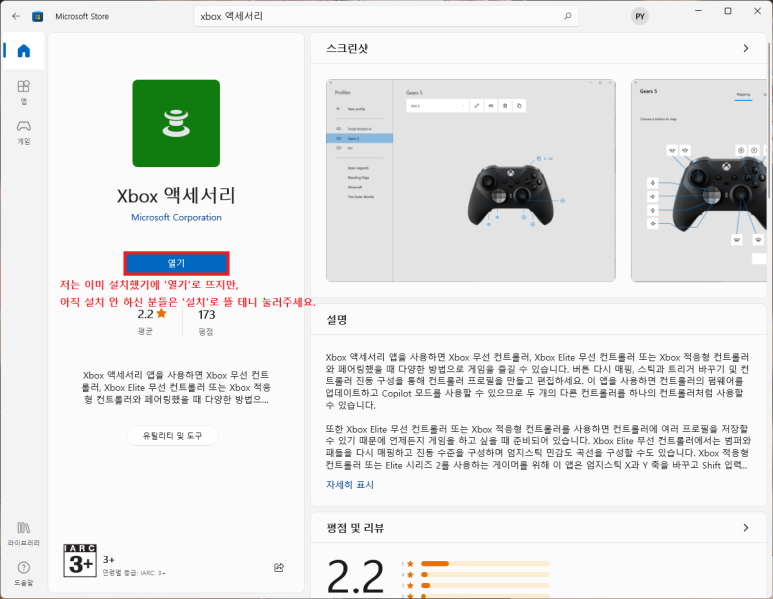Click the 5-star rating bar
This screenshot has width=773, height=599.
[485, 564]
